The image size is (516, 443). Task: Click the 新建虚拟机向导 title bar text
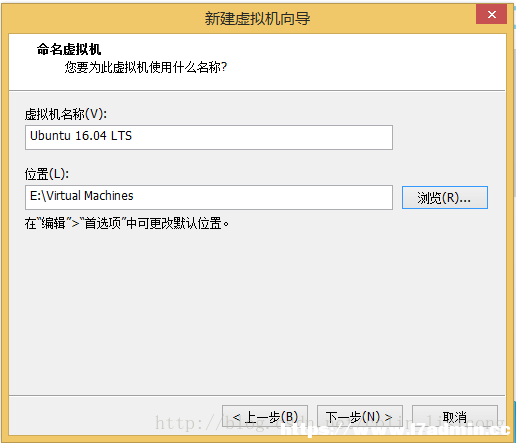tap(257, 18)
